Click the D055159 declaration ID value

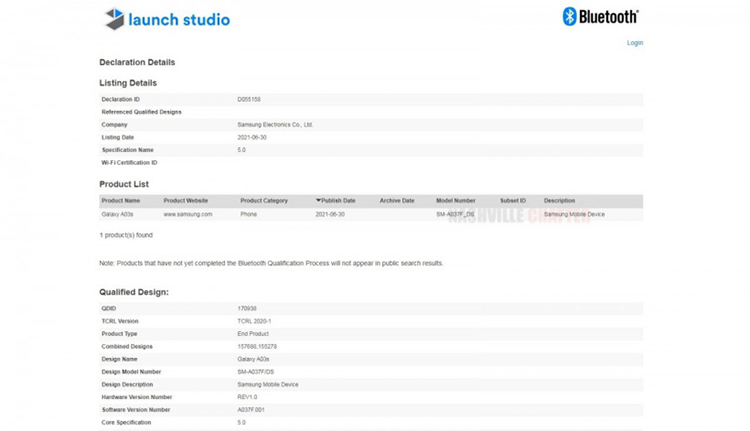tap(249, 100)
